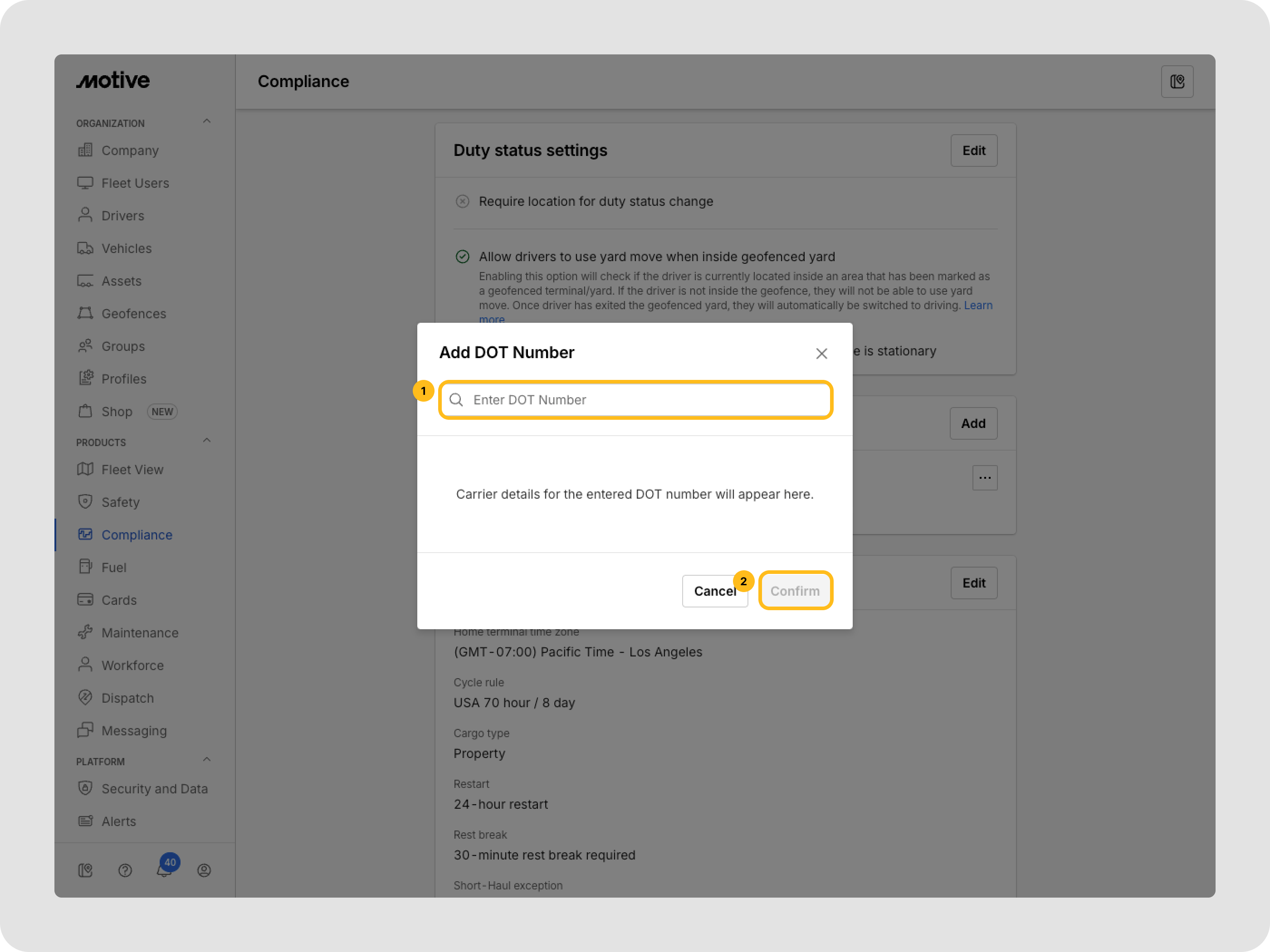
Task: Click the search icon in DOT field
Action: coord(456,400)
